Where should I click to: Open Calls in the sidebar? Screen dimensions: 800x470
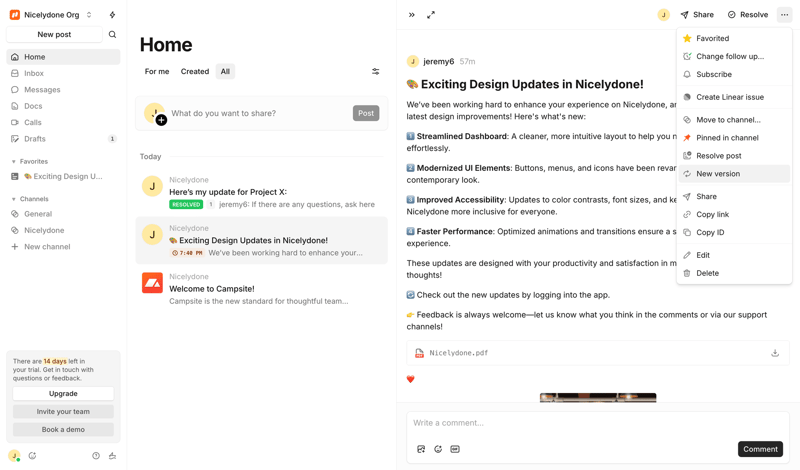63,122
